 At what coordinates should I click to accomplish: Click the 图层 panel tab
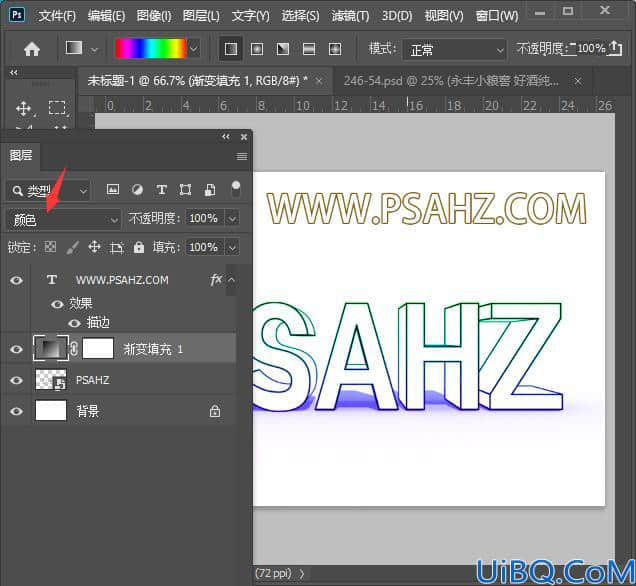pyautogui.click(x=21, y=155)
